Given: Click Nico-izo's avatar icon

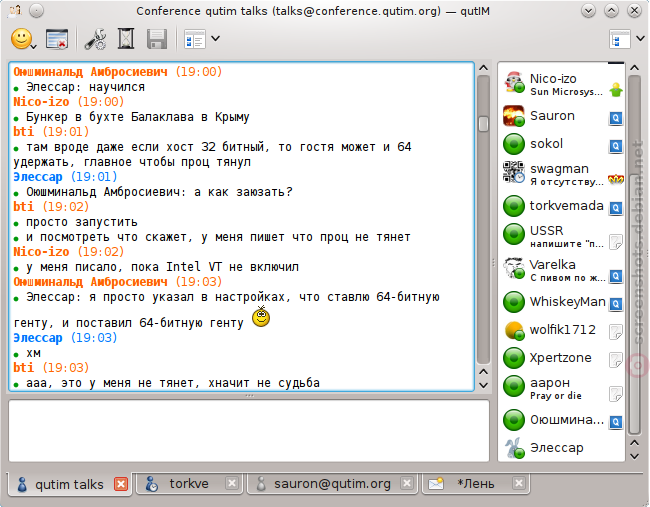Looking at the screenshot, I should pyautogui.click(x=514, y=82).
